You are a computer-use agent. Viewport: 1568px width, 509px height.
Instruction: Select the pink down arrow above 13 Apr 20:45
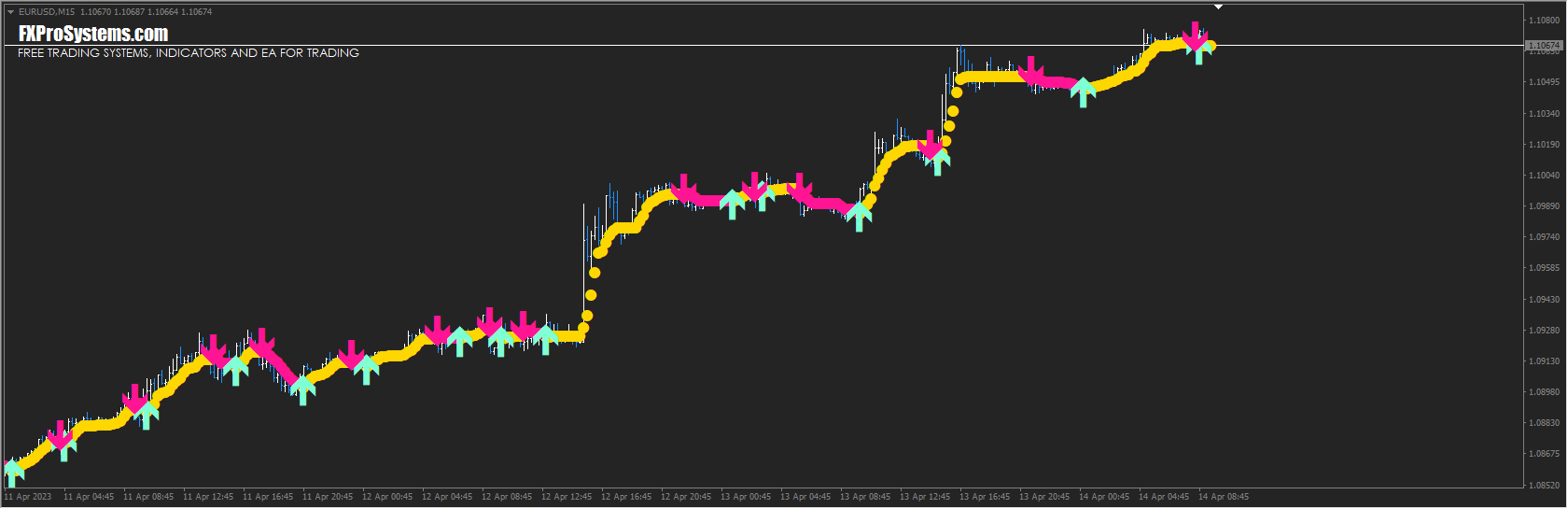(1031, 71)
